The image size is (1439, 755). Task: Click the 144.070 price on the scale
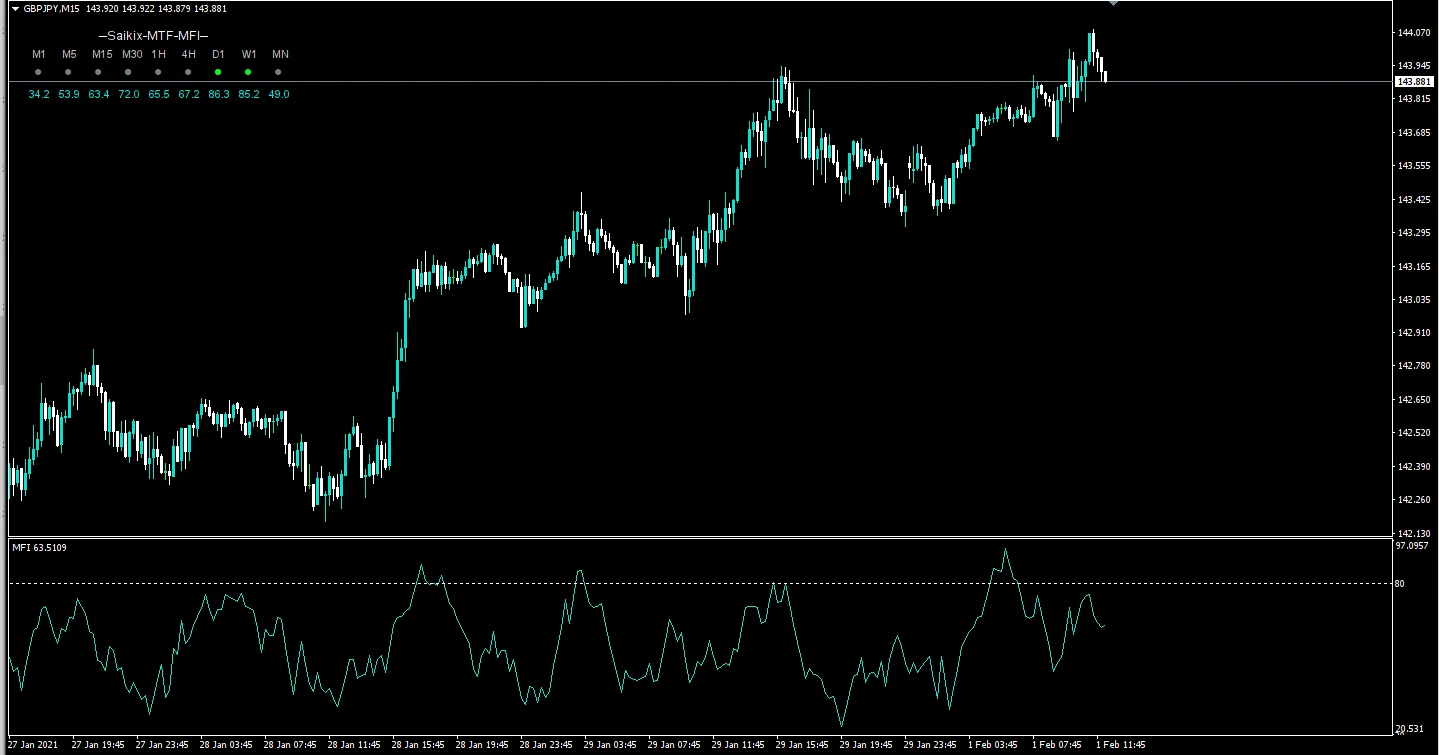1412,33
